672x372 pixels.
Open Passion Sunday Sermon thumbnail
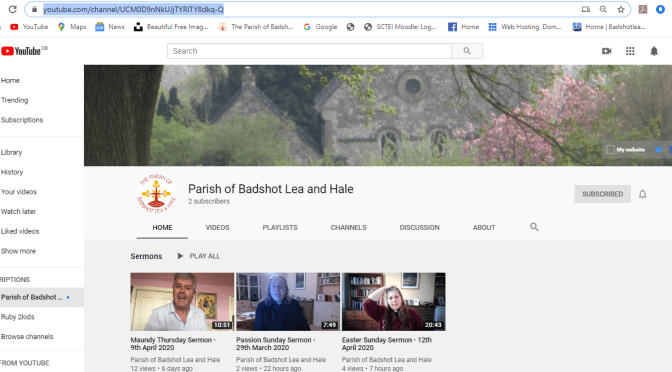tap(288, 302)
